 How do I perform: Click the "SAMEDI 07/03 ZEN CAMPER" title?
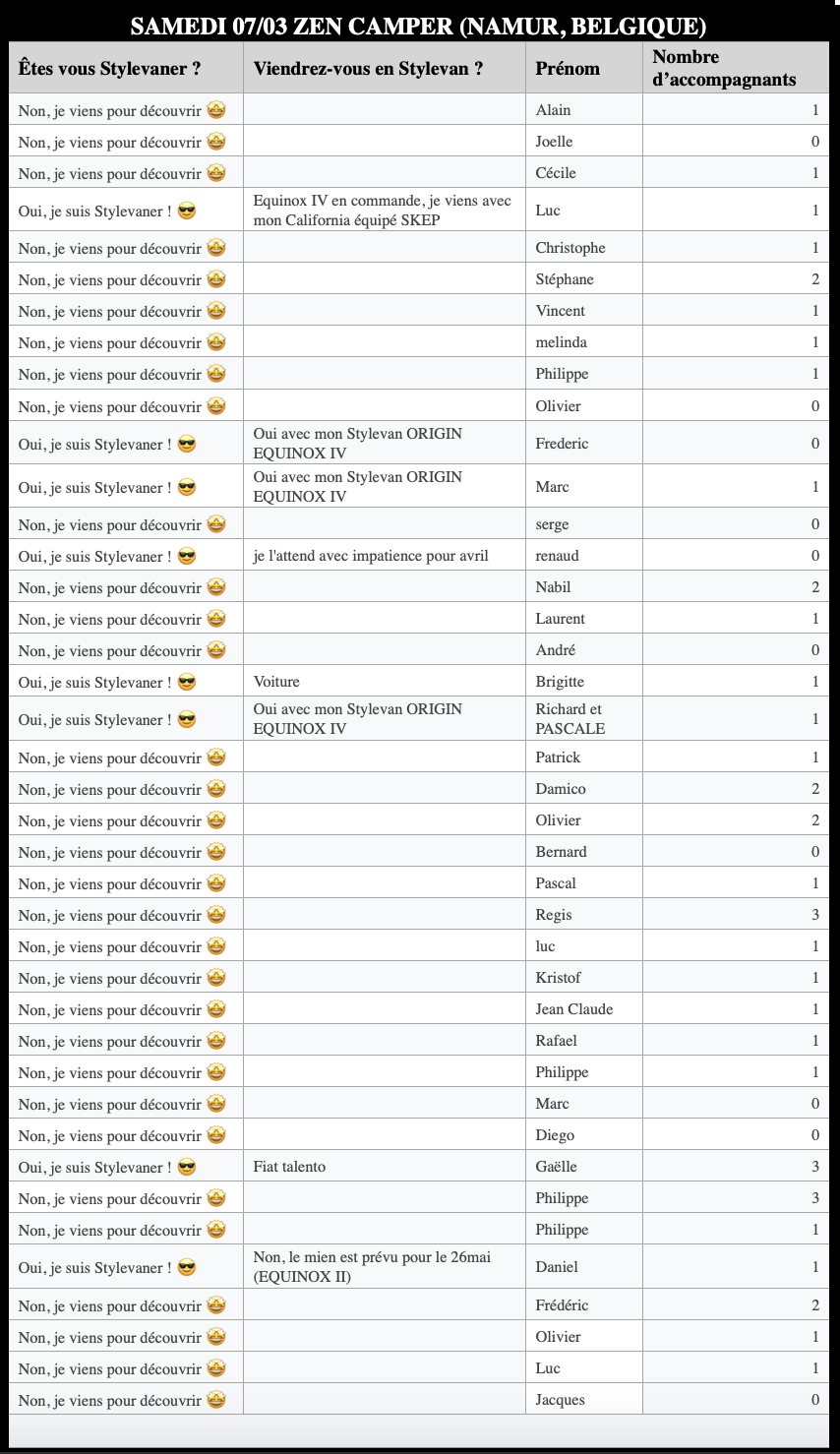[x=418, y=27]
